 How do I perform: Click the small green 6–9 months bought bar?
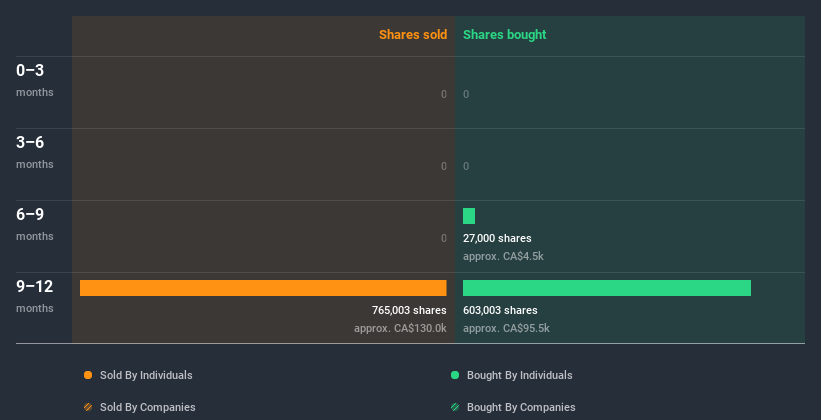(469, 216)
